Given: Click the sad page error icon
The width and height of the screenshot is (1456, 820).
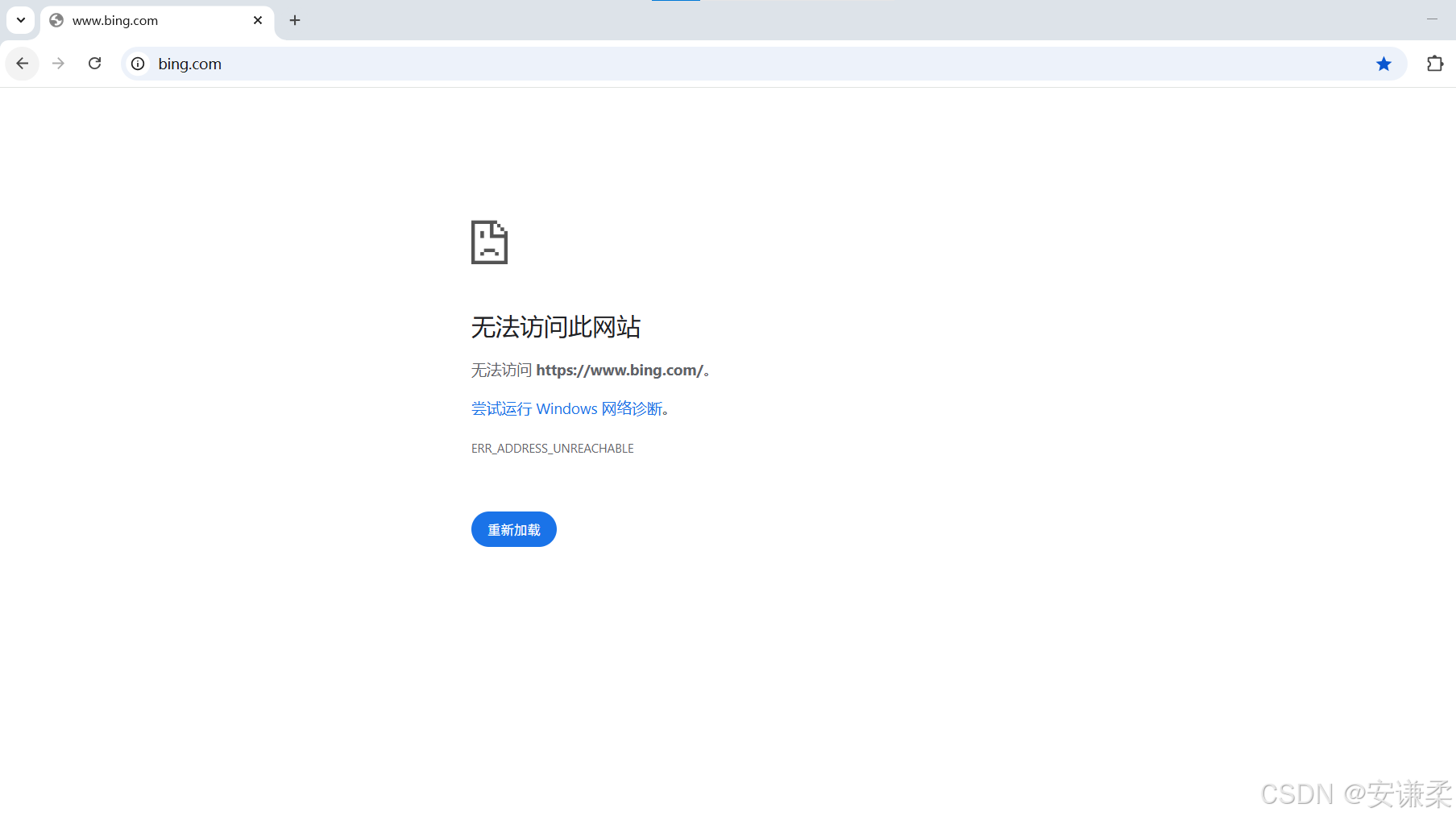Looking at the screenshot, I should [489, 242].
